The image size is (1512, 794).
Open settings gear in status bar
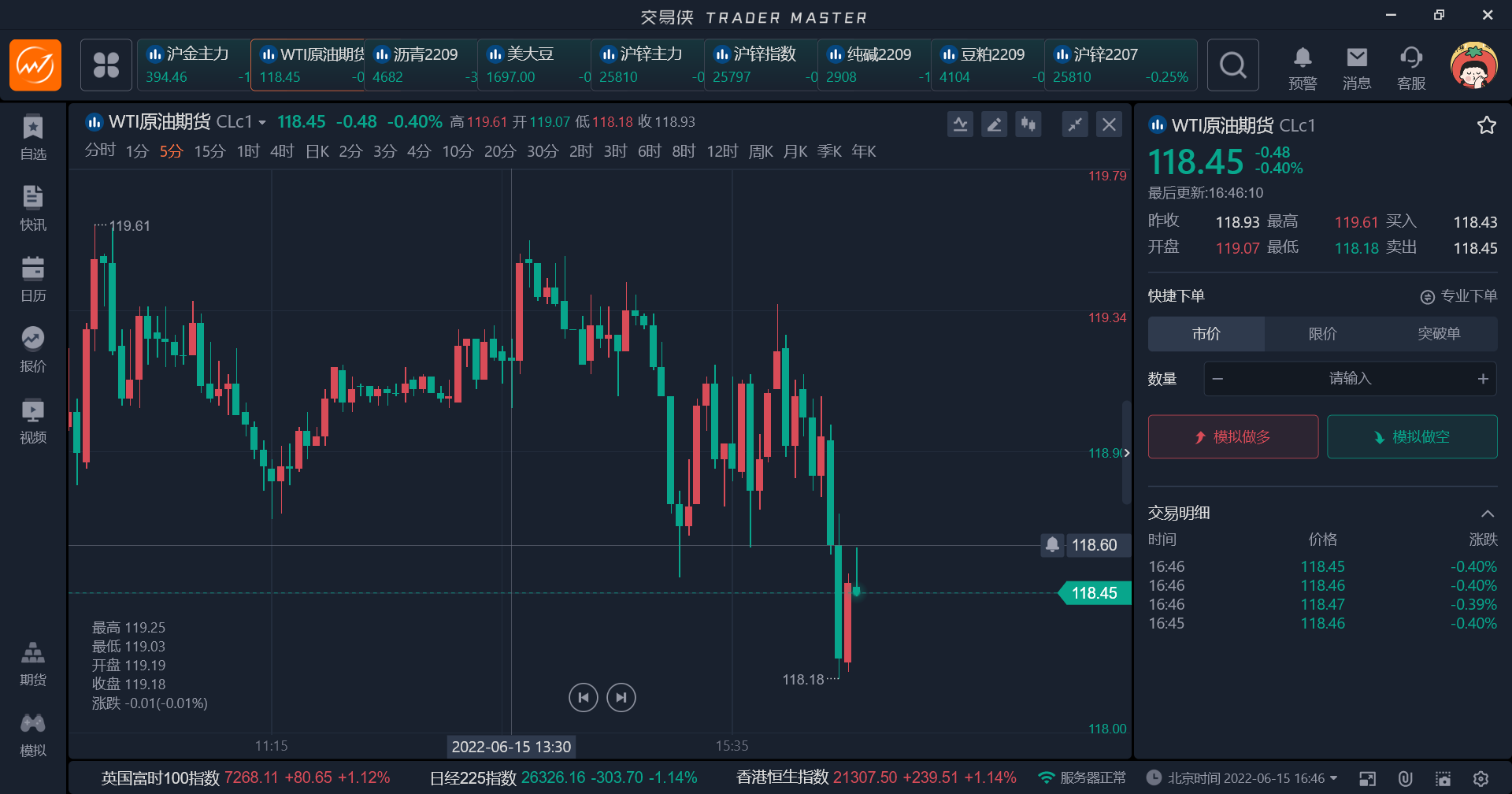tap(1480, 778)
